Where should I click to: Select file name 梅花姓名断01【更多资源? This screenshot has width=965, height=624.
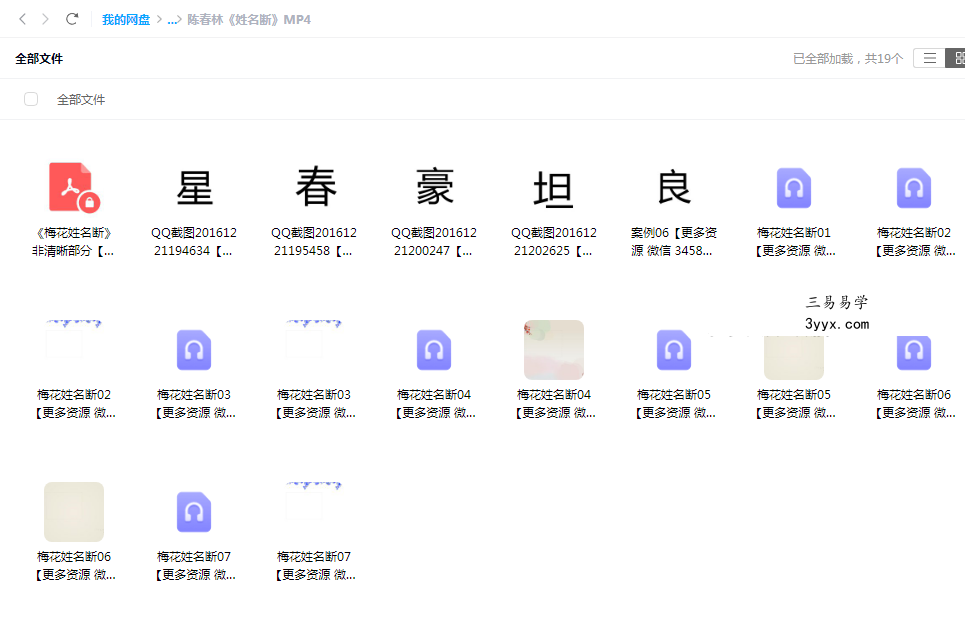click(x=794, y=242)
